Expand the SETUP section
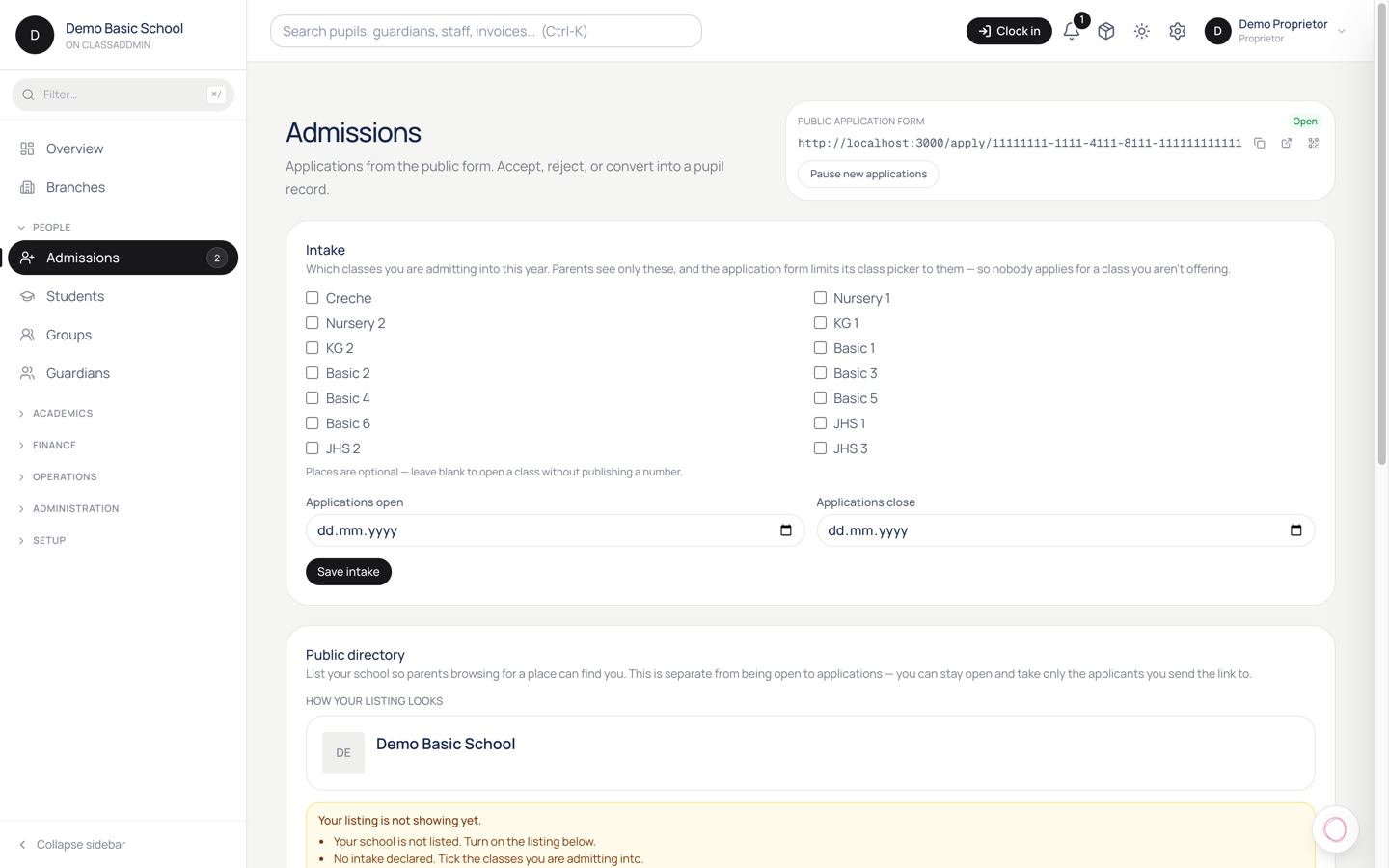The width and height of the screenshot is (1389, 868). tap(42, 541)
